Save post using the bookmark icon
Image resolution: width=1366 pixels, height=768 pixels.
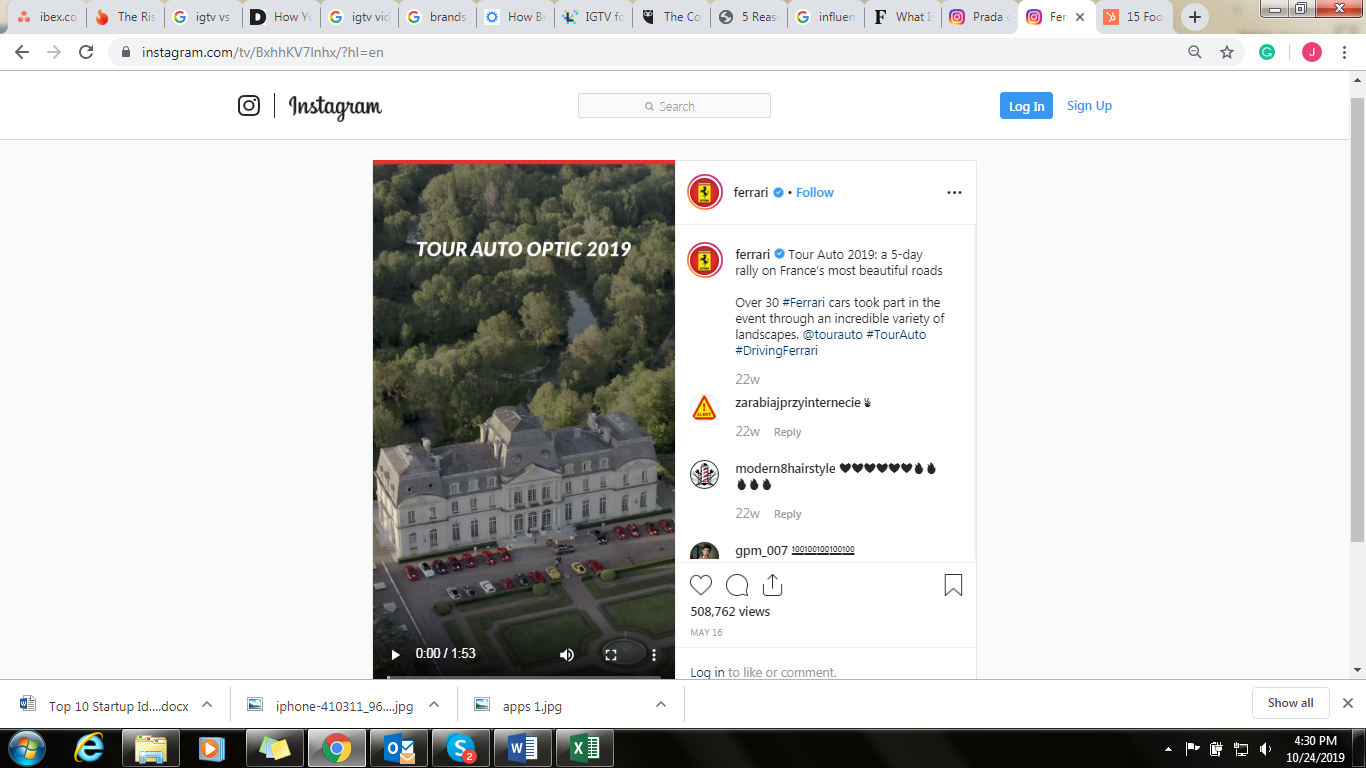[953, 585]
